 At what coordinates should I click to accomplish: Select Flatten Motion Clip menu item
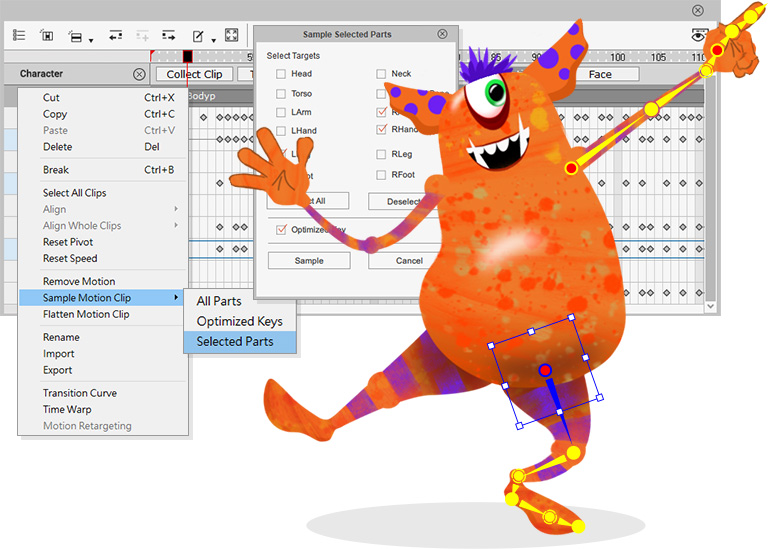[x=86, y=314]
